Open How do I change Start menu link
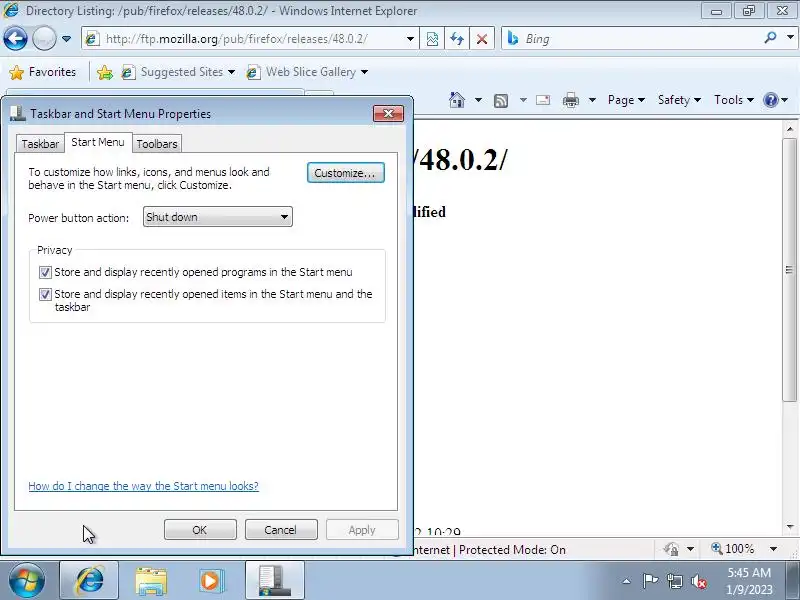 (143, 486)
